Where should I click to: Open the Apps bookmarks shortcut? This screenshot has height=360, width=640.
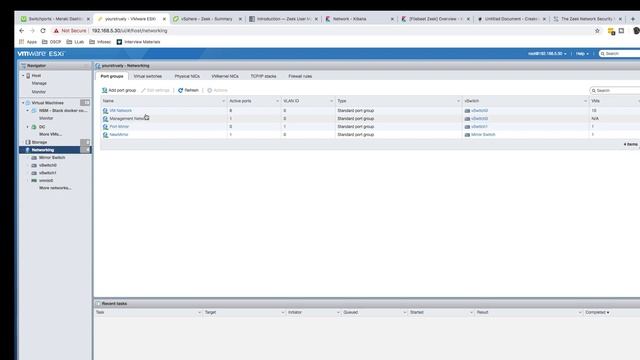[28, 42]
